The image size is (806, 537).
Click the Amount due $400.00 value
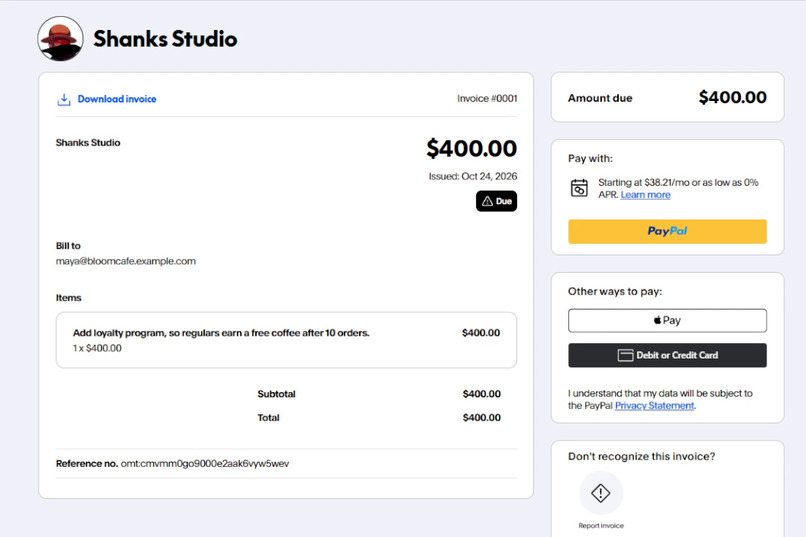732,98
